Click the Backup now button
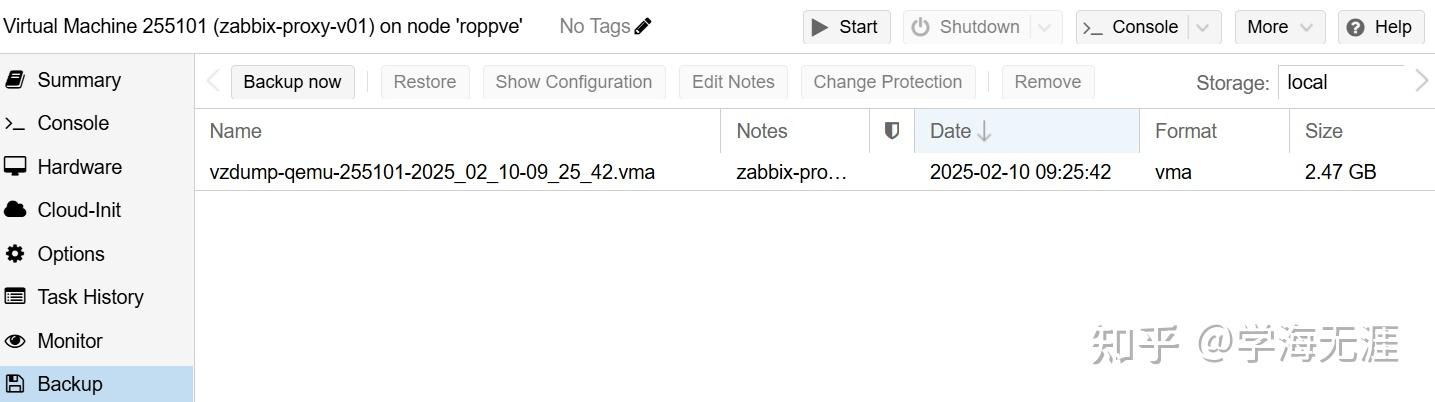 click(x=292, y=82)
